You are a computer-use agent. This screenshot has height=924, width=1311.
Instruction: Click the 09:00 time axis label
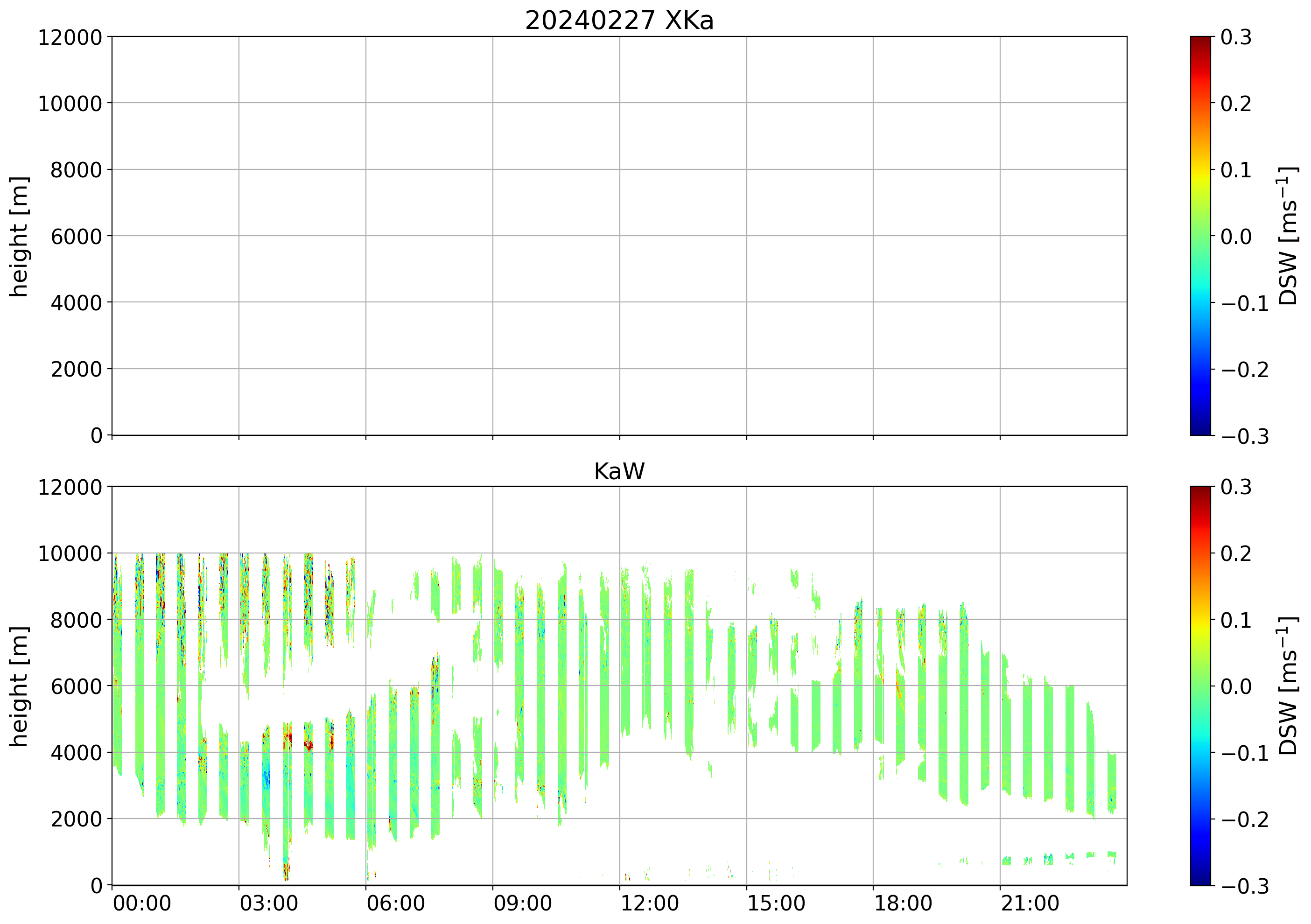[522, 904]
